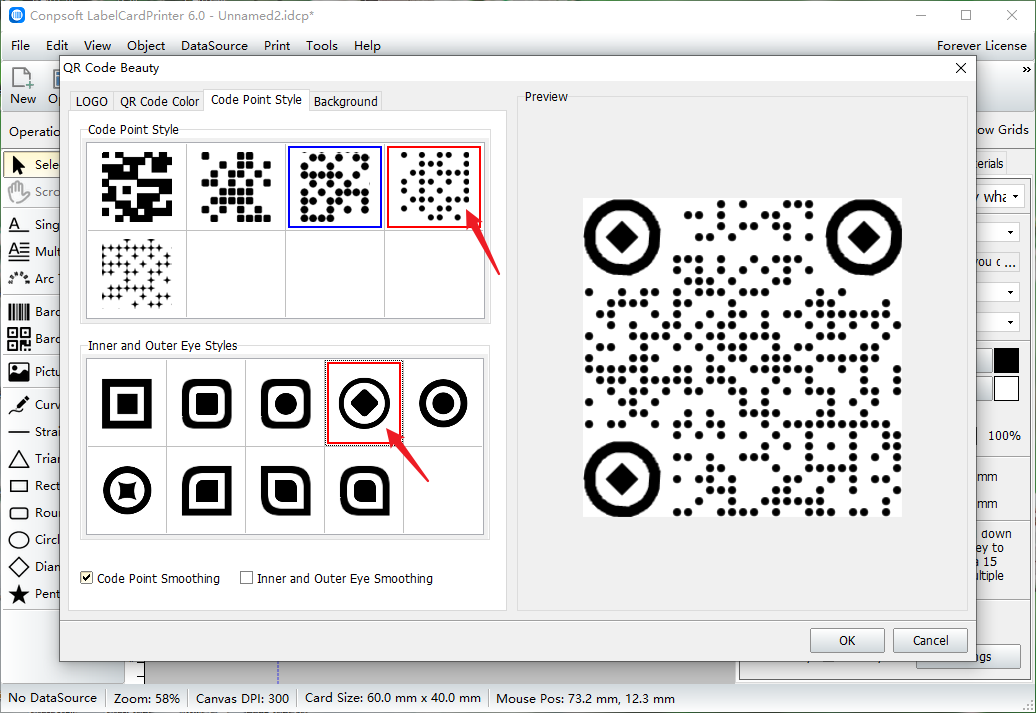The width and height of the screenshot is (1036, 713).
Task: Click the New document toolbar icon
Action: click(22, 86)
